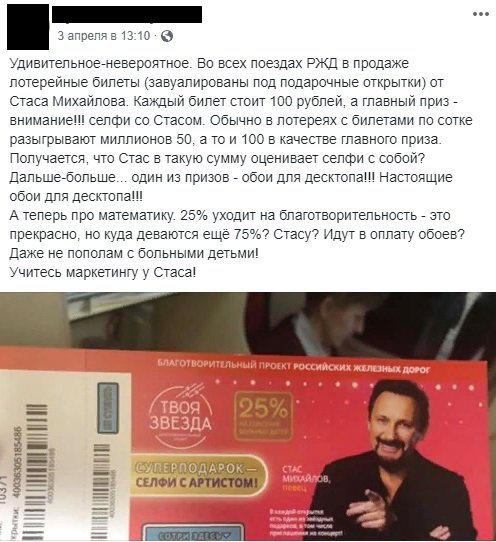Image resolution: width=496 pixels, height=542 pixels.
Task: Click the post's opening line "Удивительное-невероятное"
Action: (100, 64)
